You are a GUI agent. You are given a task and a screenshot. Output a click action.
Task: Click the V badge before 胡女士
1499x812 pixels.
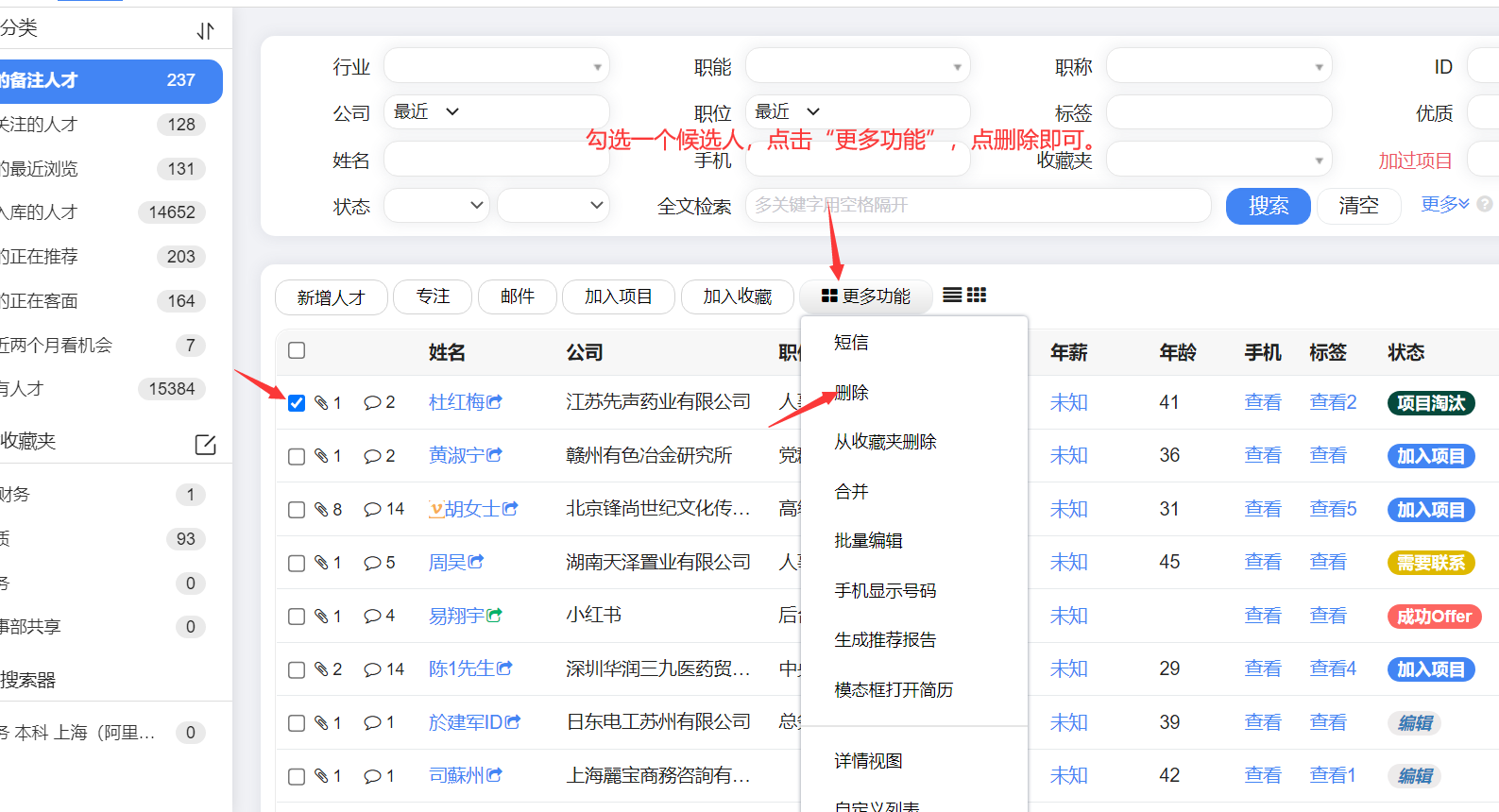[x=435, y=509]
